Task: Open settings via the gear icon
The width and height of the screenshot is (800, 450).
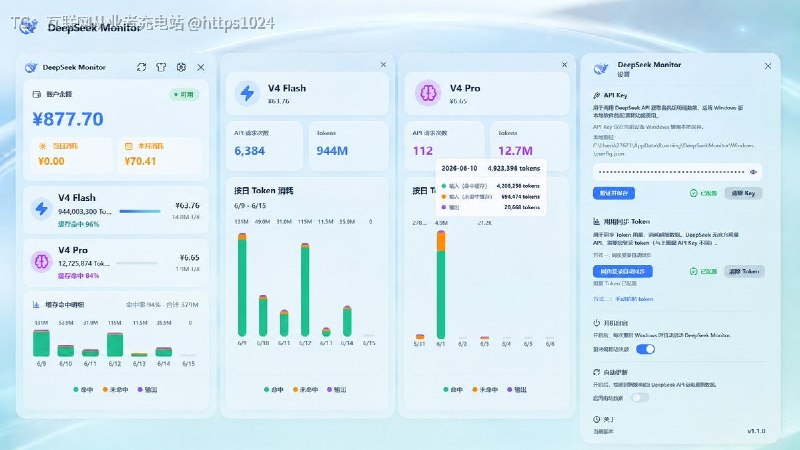Action: 181,67
